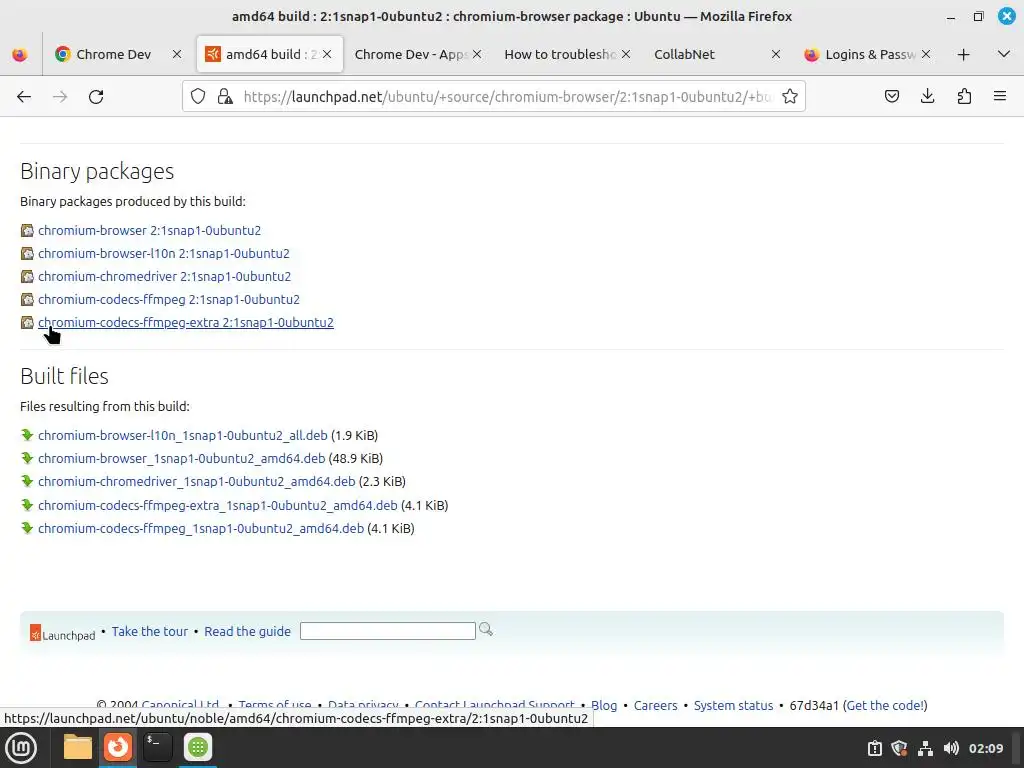1024x768 pixels.
Task: Open the Firefox taskbar icon
Action: [118, 748]
